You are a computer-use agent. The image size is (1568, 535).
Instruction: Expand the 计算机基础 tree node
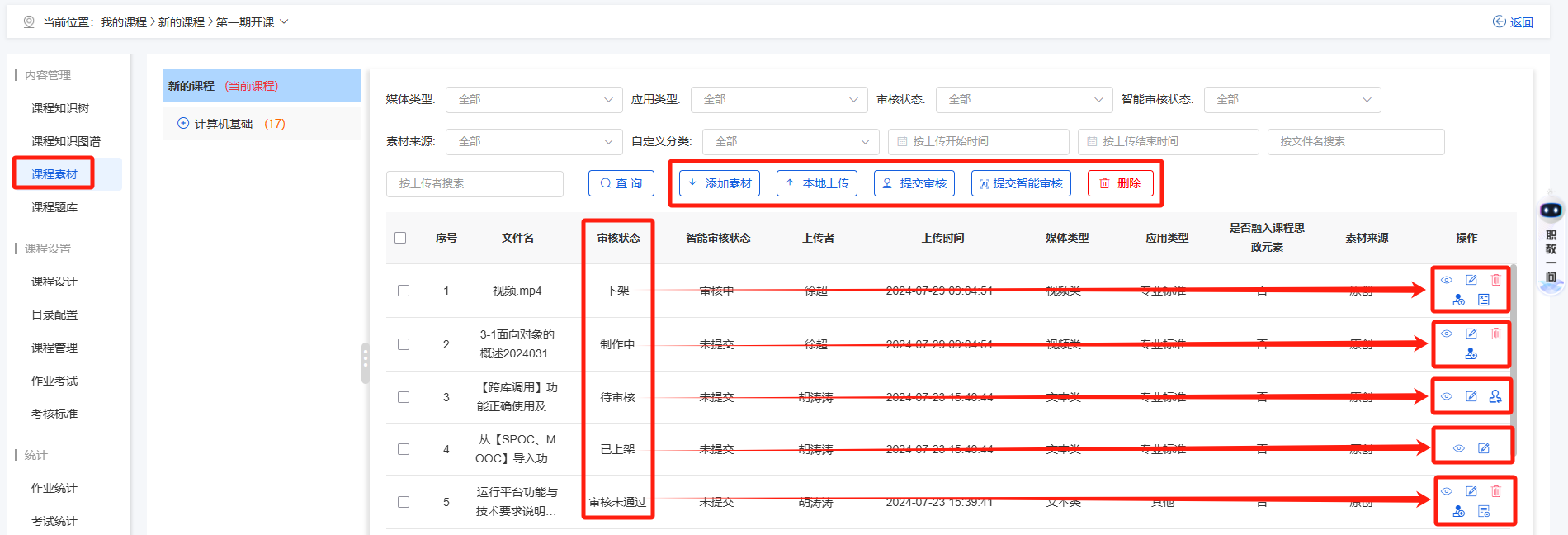coord(183,123)
